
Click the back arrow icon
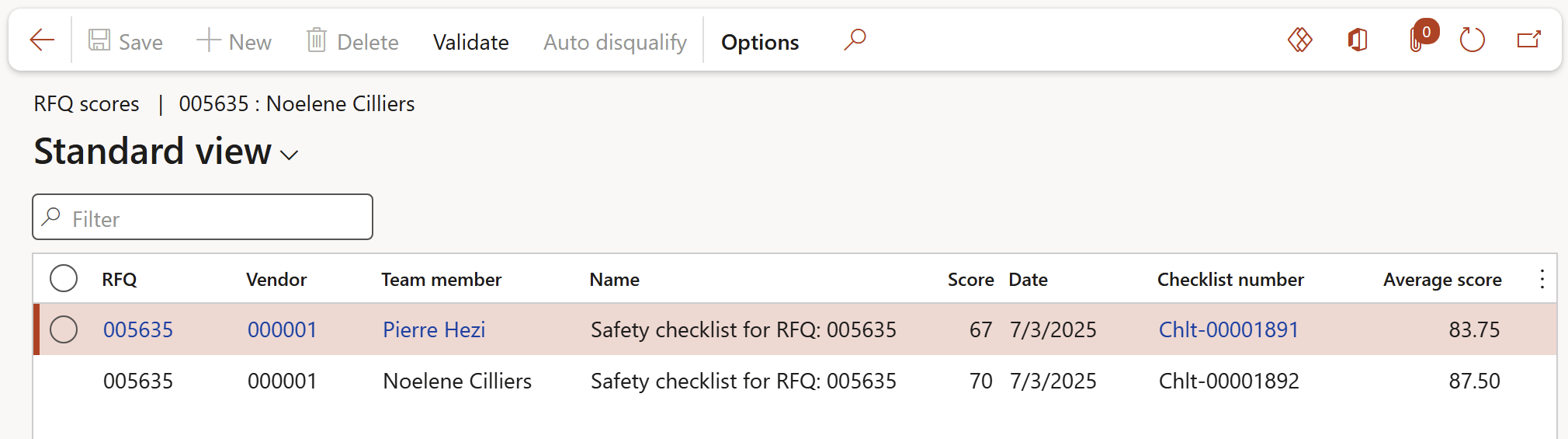pyautogui.click(x=42, y=40)
